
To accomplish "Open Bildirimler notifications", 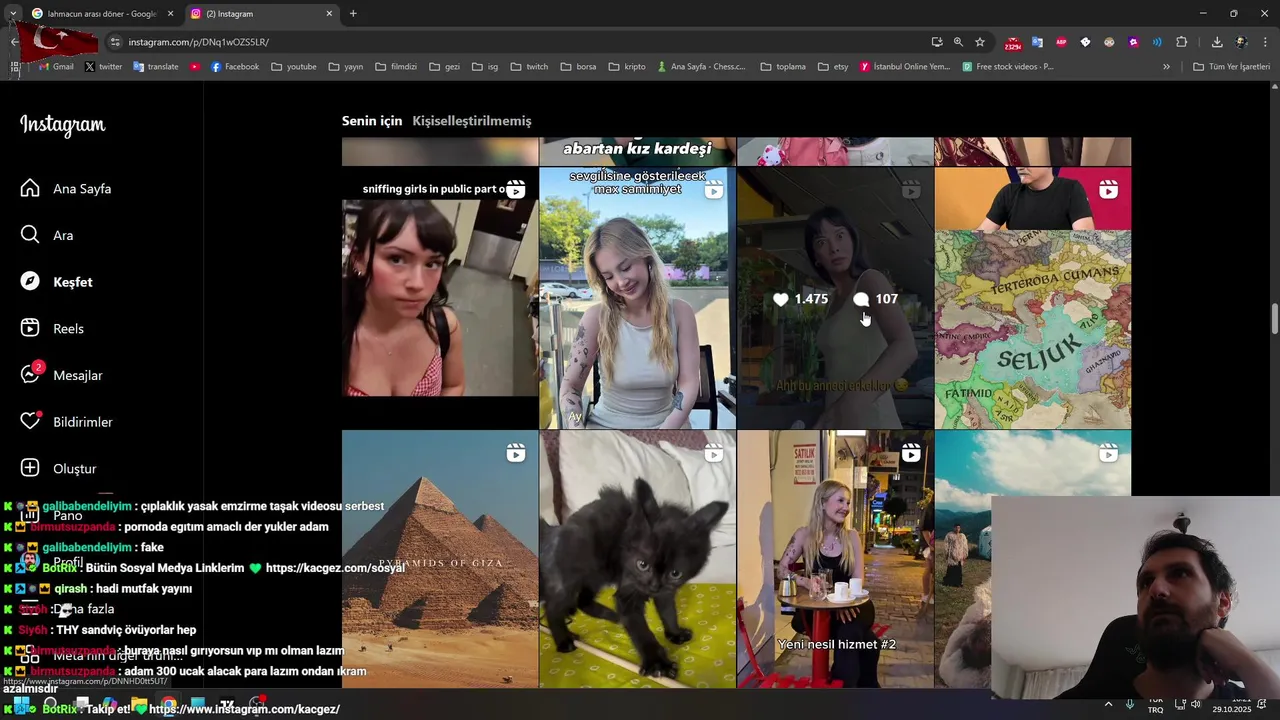I will (x=67, y=422).
